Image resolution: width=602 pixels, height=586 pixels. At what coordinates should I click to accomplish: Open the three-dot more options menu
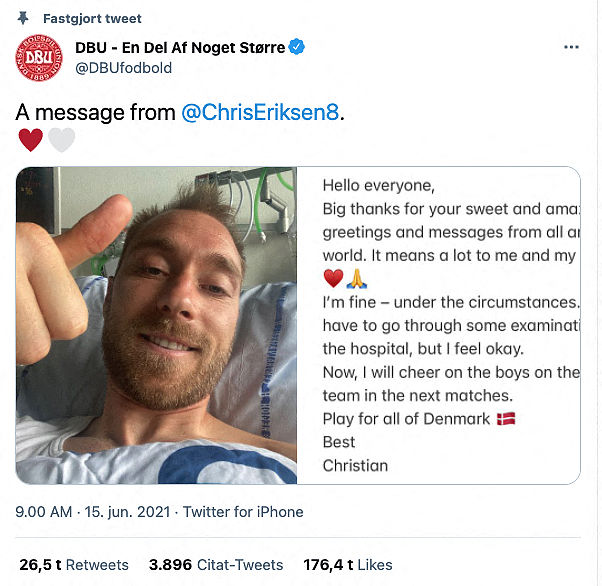571,47
